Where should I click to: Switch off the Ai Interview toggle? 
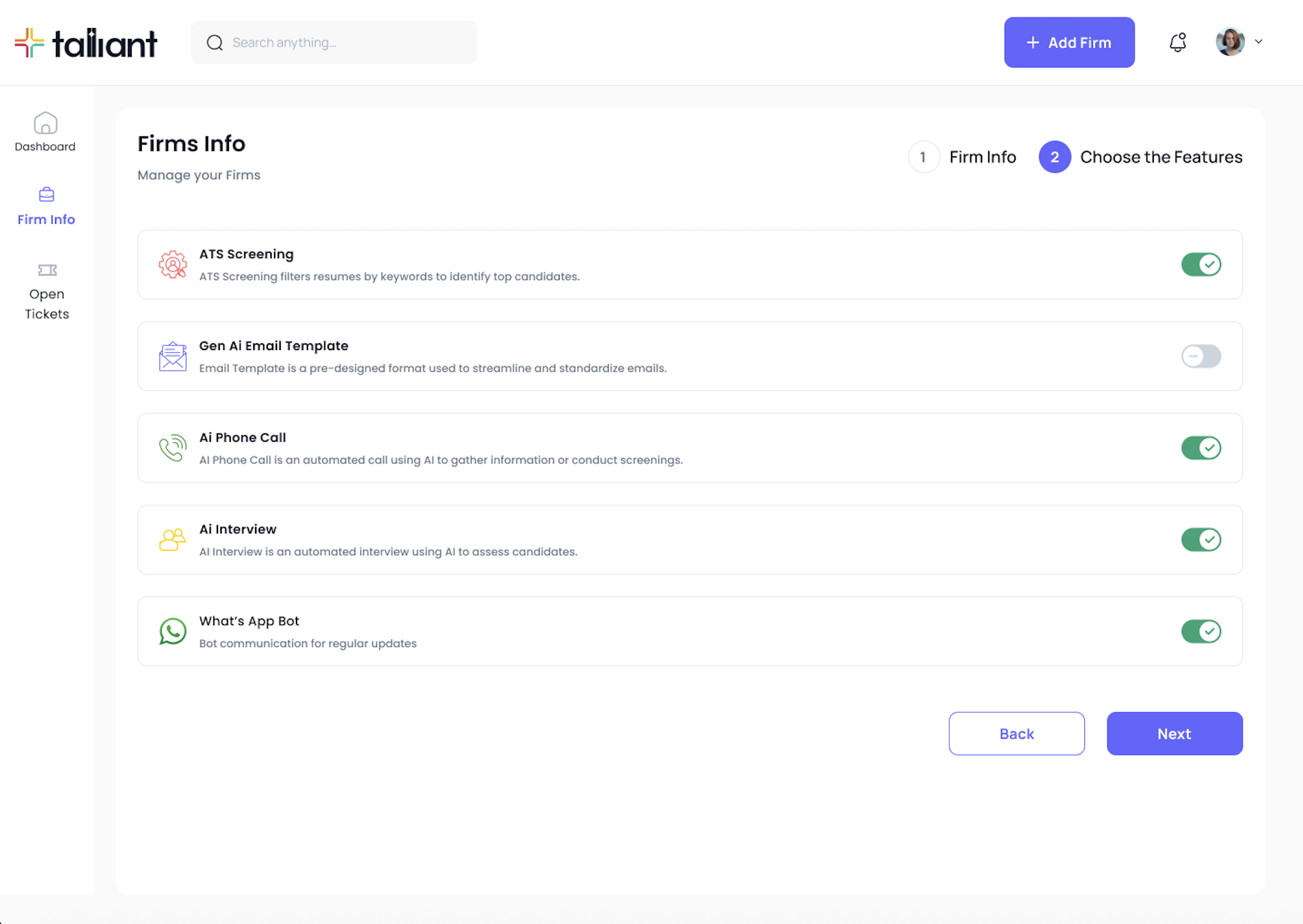coord(1201,540)
